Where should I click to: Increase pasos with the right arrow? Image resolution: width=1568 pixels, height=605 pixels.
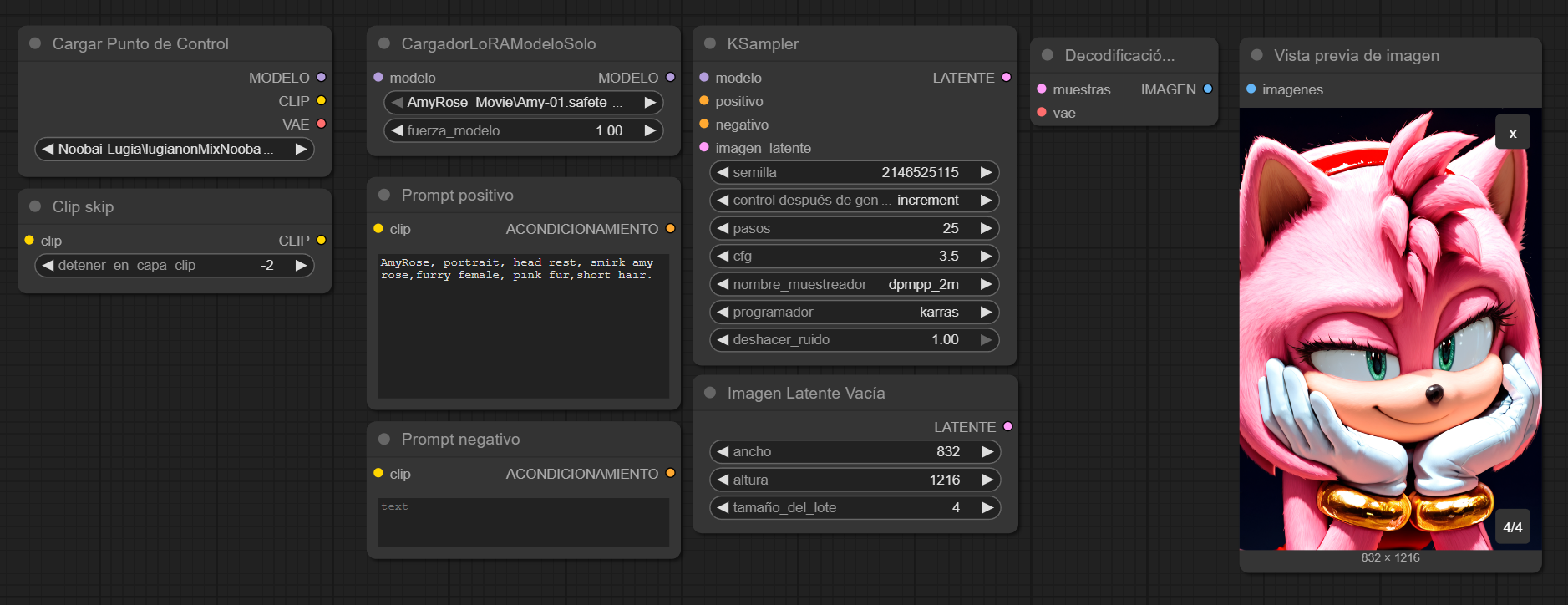point(986,228)
